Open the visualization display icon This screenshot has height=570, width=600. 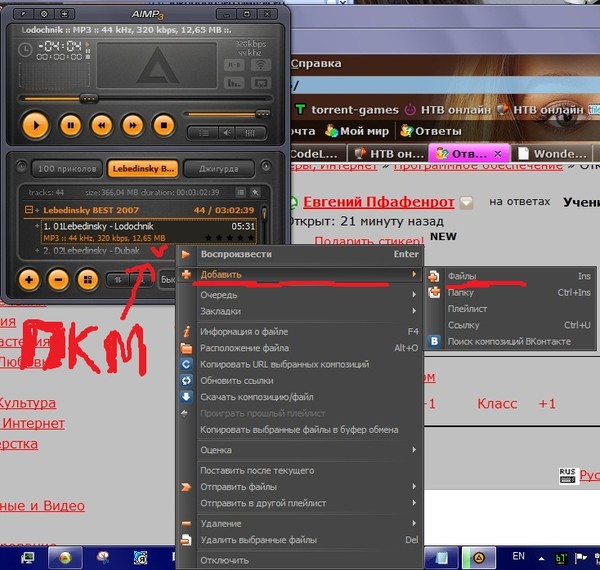click(261, 82)
